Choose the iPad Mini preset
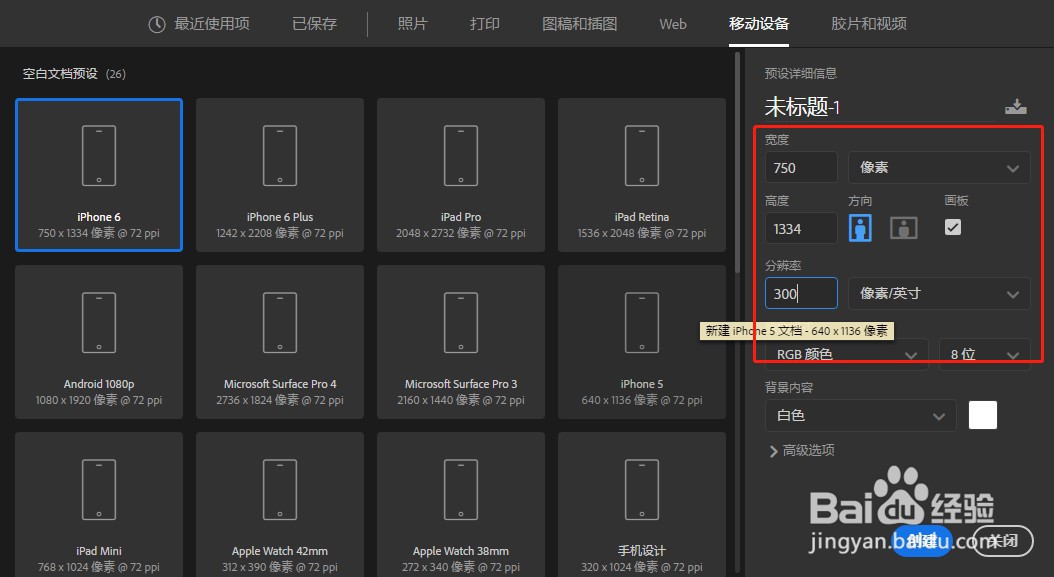 (99, 504)
